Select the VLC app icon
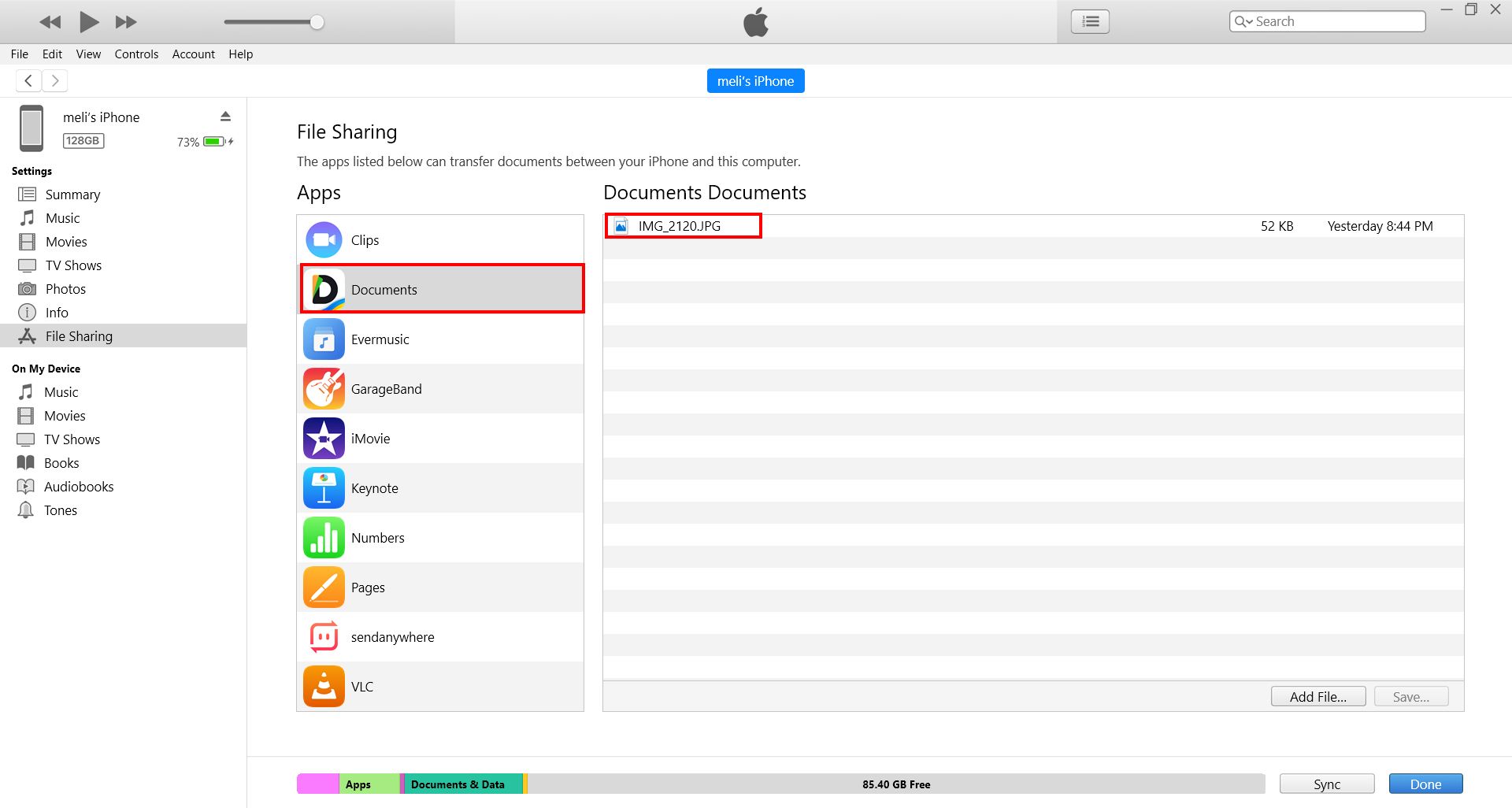Screen dimensions: 1512x808 [324, 687]
